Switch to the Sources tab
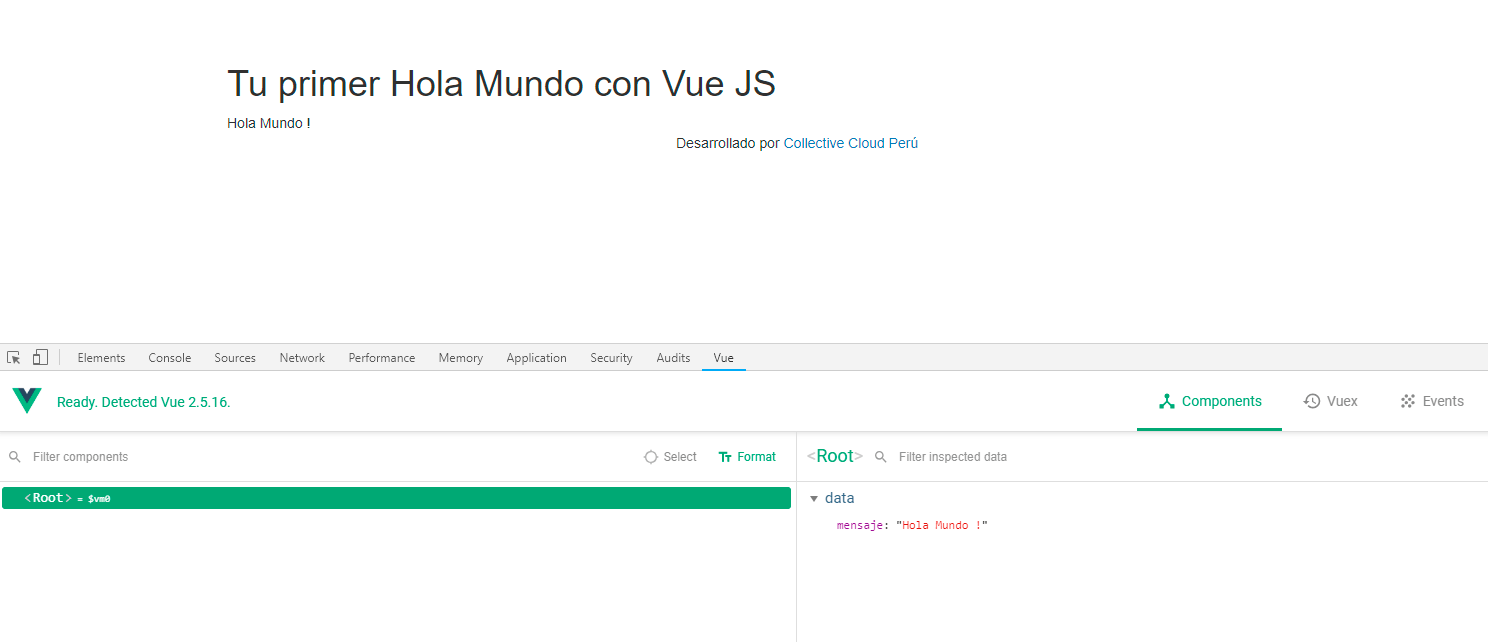Viewport: 1488px width, 642px height. pyautogui.click(x=235, y=358)
